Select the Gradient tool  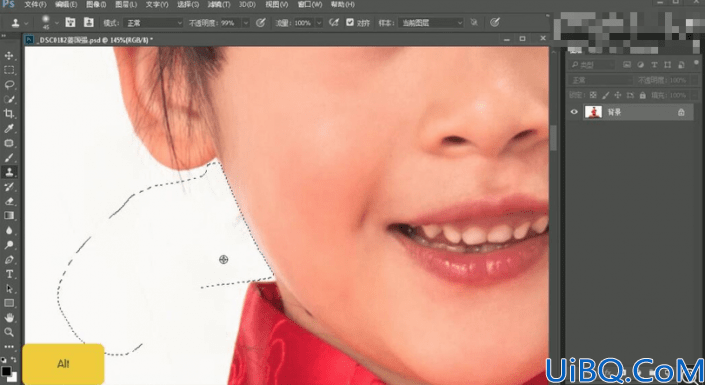pos(9,216)
